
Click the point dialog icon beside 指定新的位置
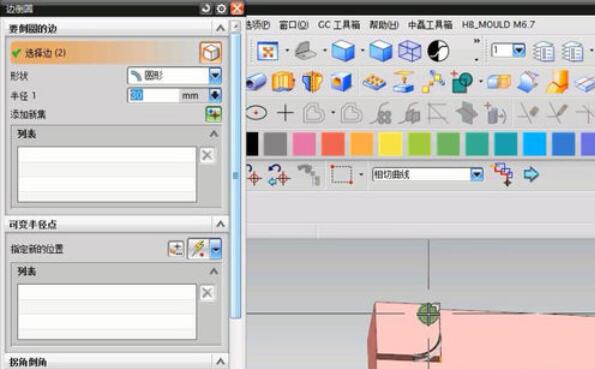[176, 249]
